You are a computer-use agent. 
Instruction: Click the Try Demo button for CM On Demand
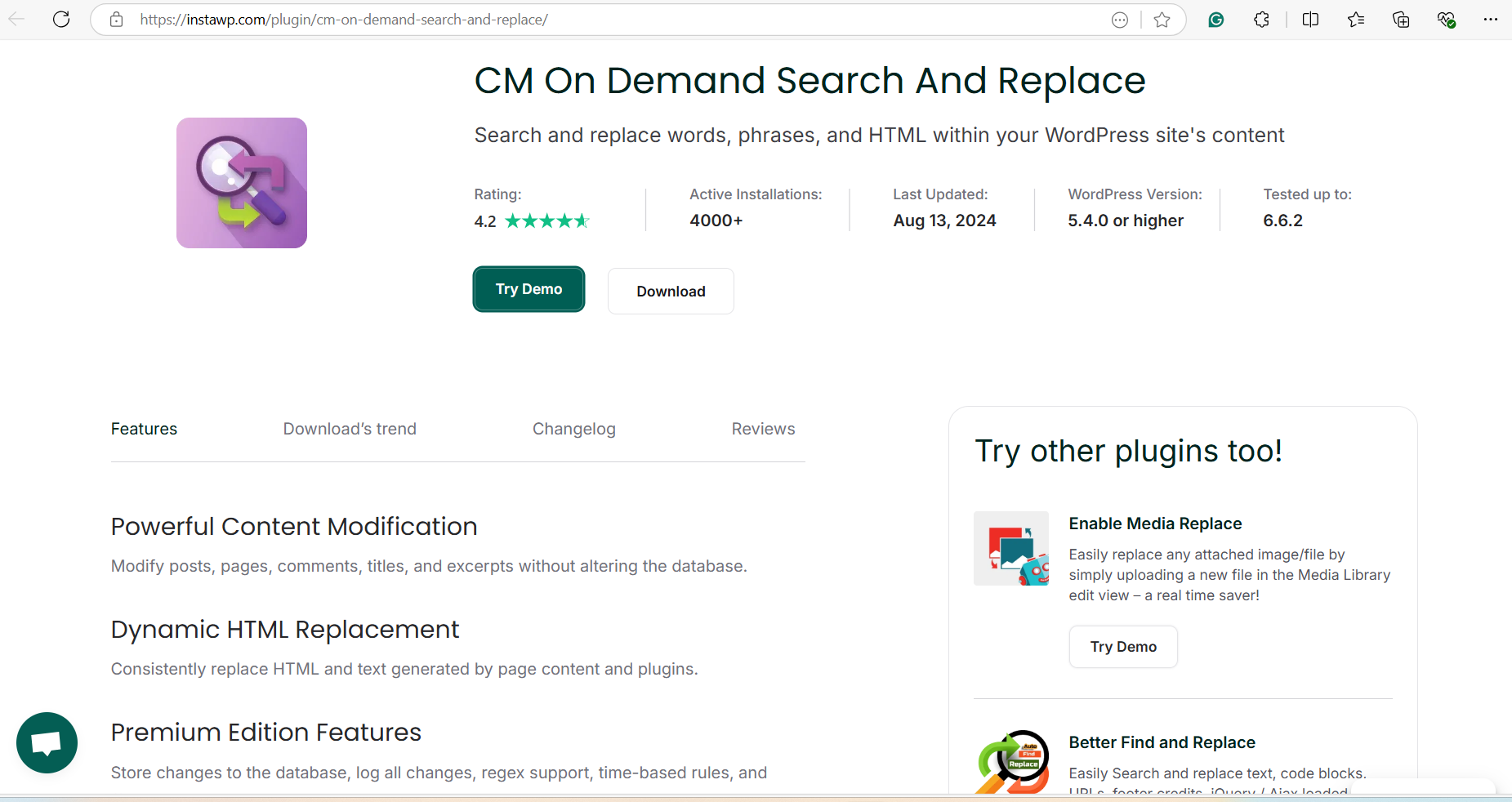529,289
